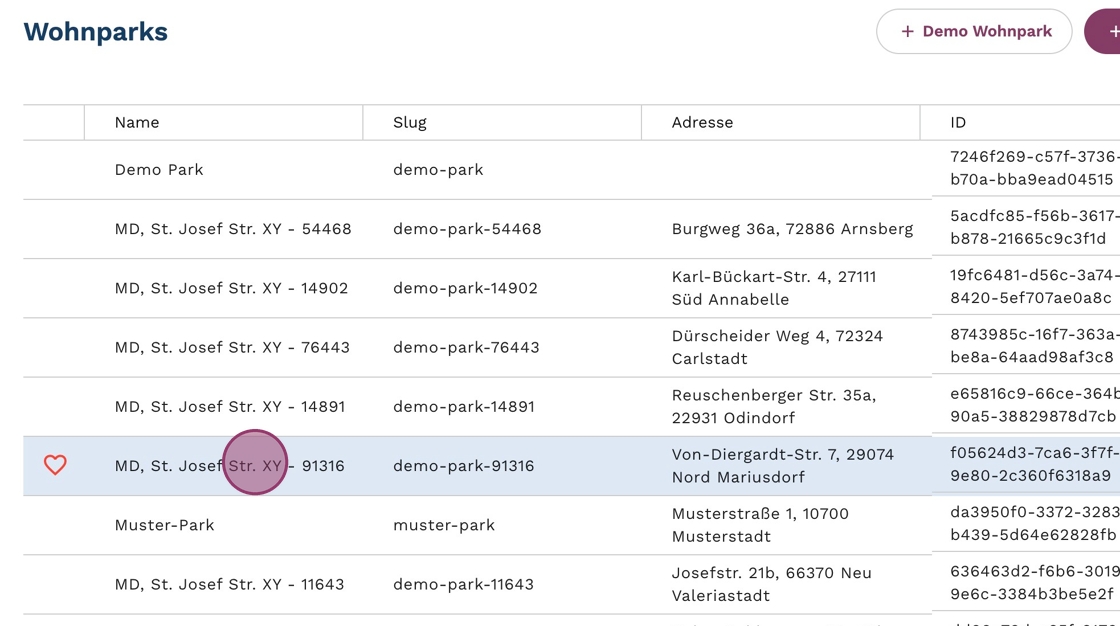Click the slug "demo-park"
This screenshot has height=626, width=1120.
438,169
